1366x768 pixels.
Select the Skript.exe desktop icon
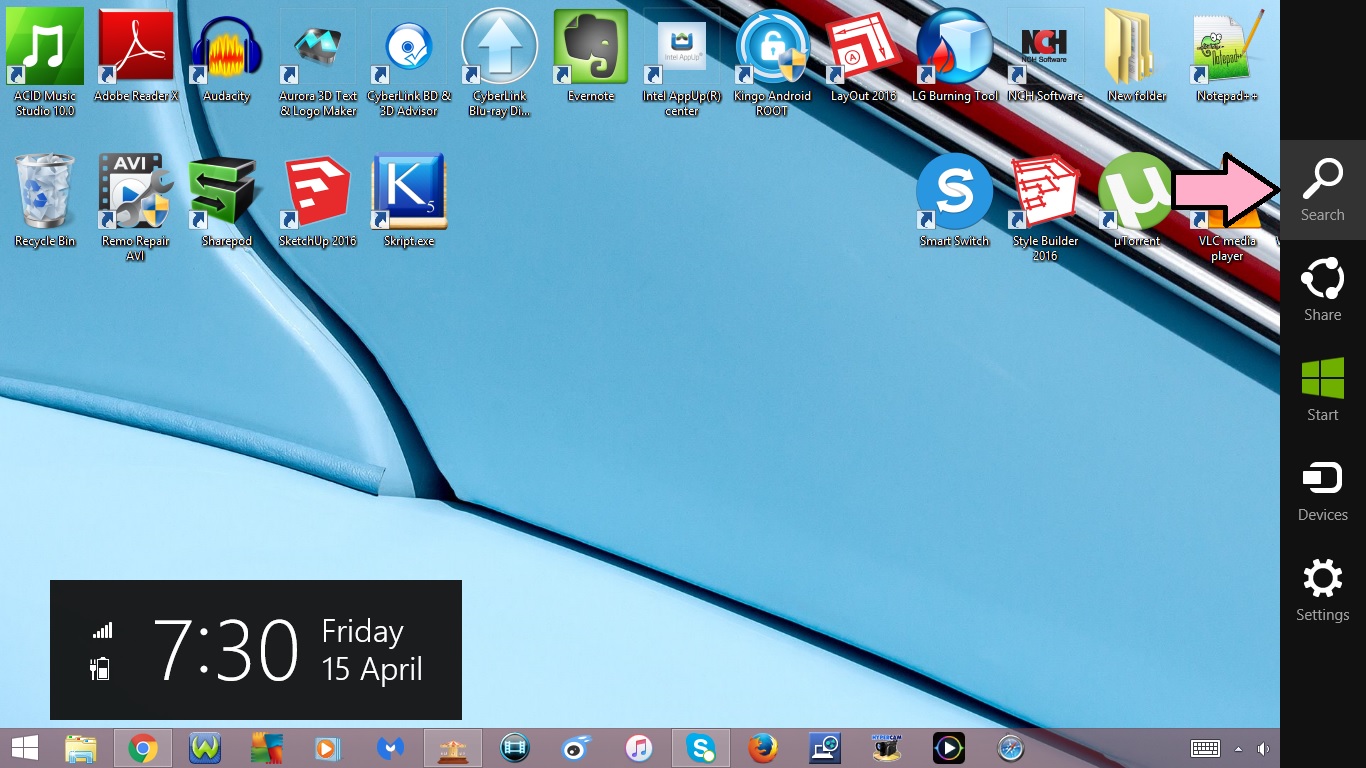[x=409, y=201]
